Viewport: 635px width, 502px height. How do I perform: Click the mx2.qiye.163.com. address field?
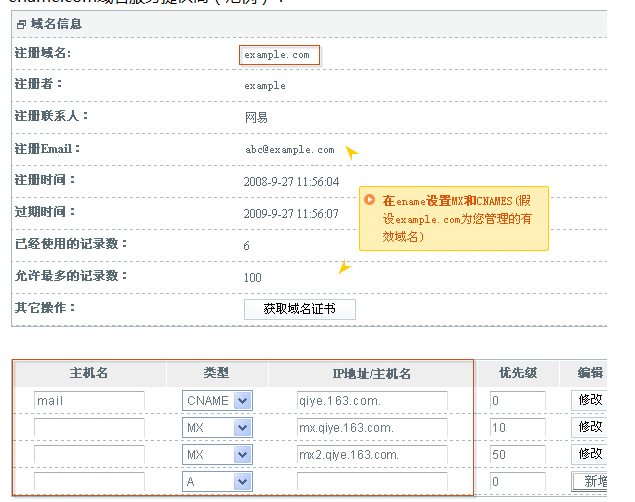(371, 455)
